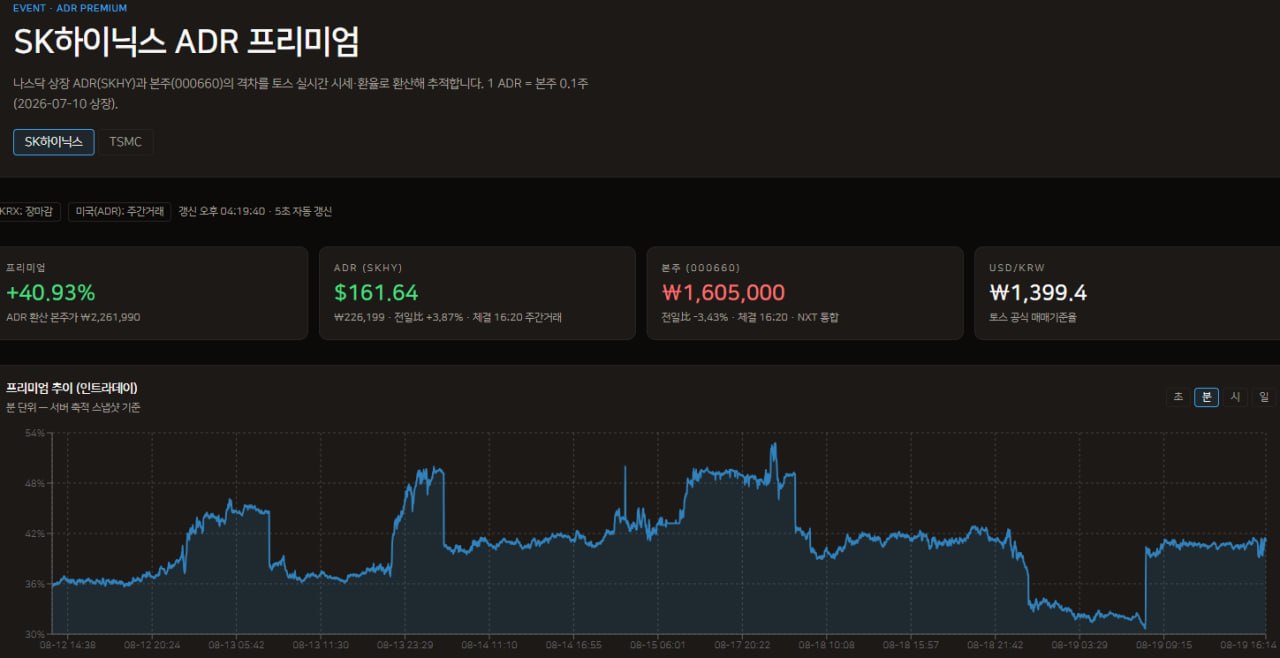The width and height of the screenshot is (1280, 658).
Task: Click the 프리미엄 추이 (인트라데이) chart title
Action: (72, 388)
